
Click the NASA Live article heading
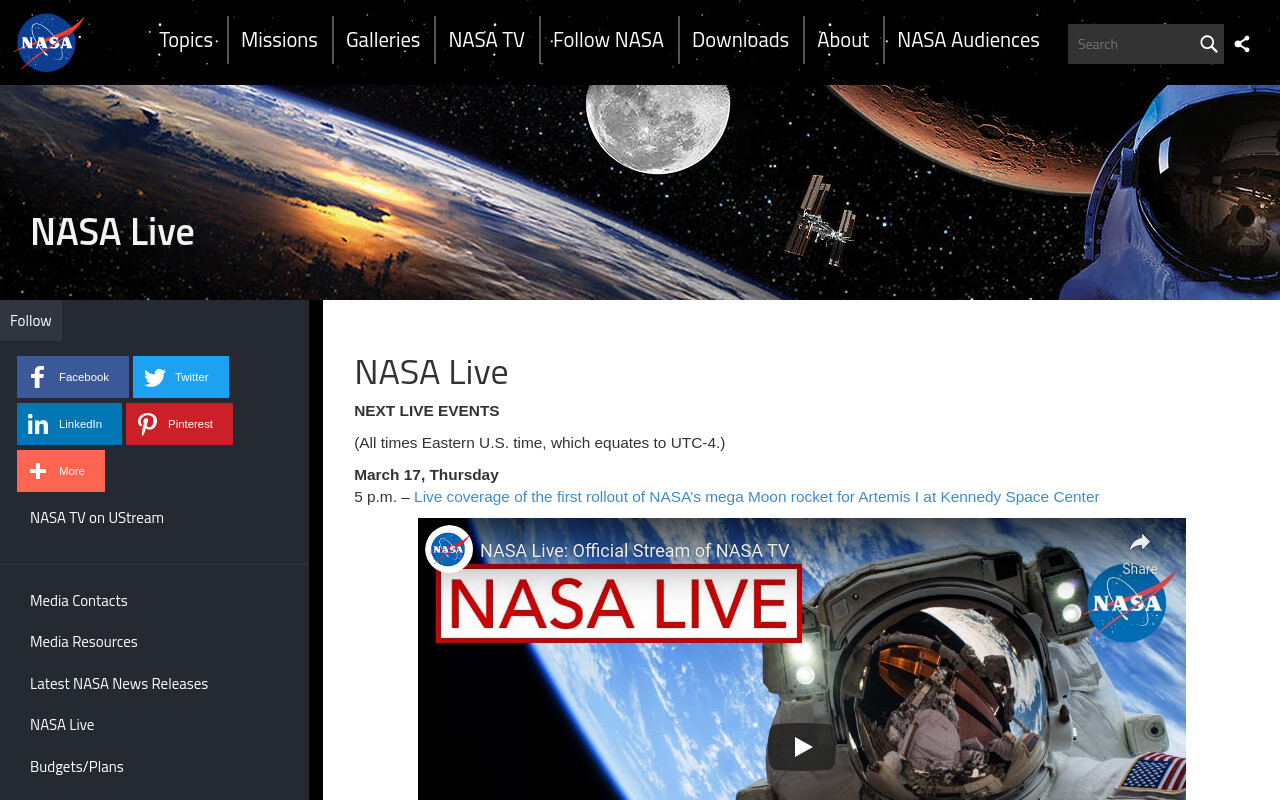tap(431, 372)
